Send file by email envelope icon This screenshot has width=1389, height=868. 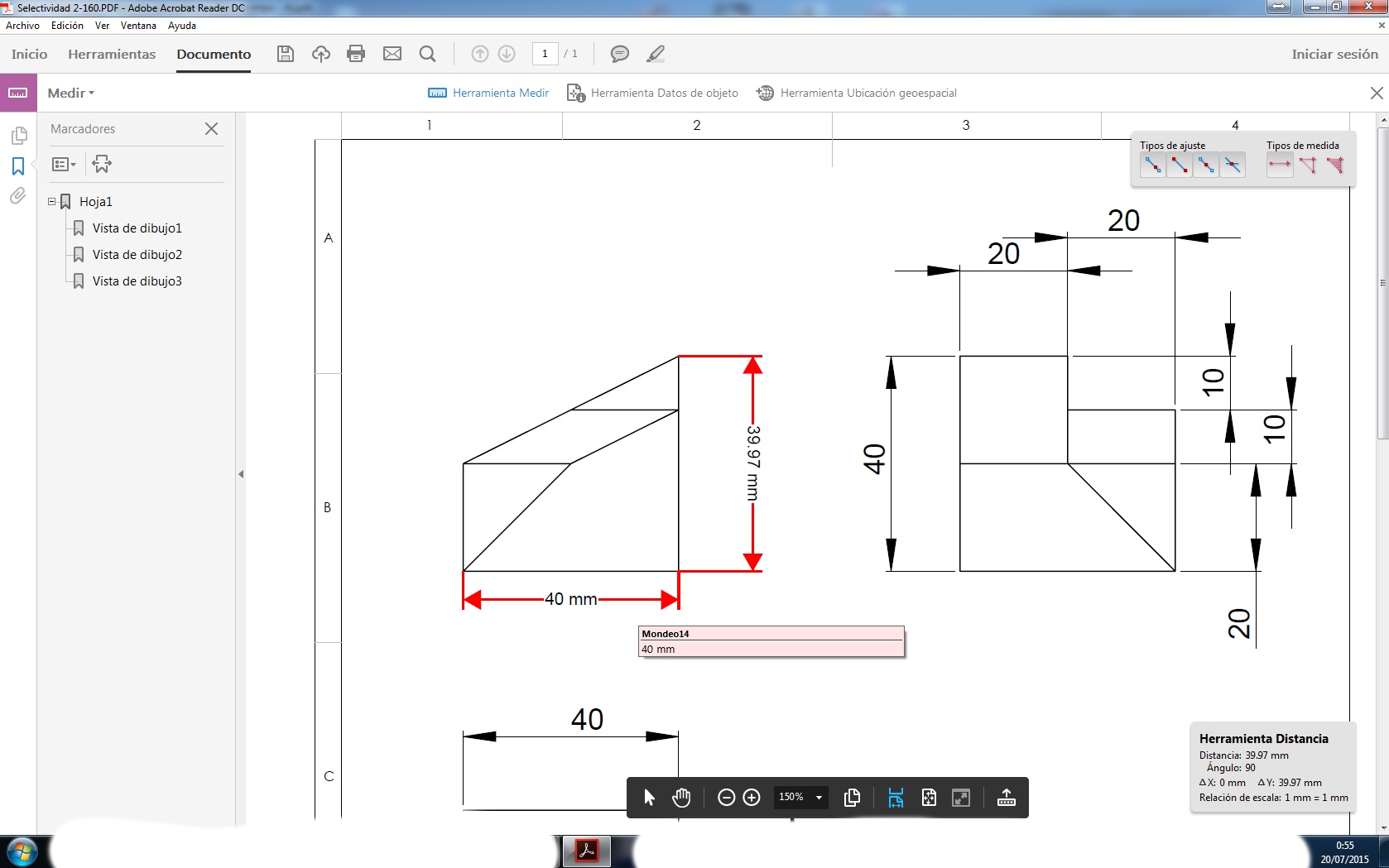[392, 54]
